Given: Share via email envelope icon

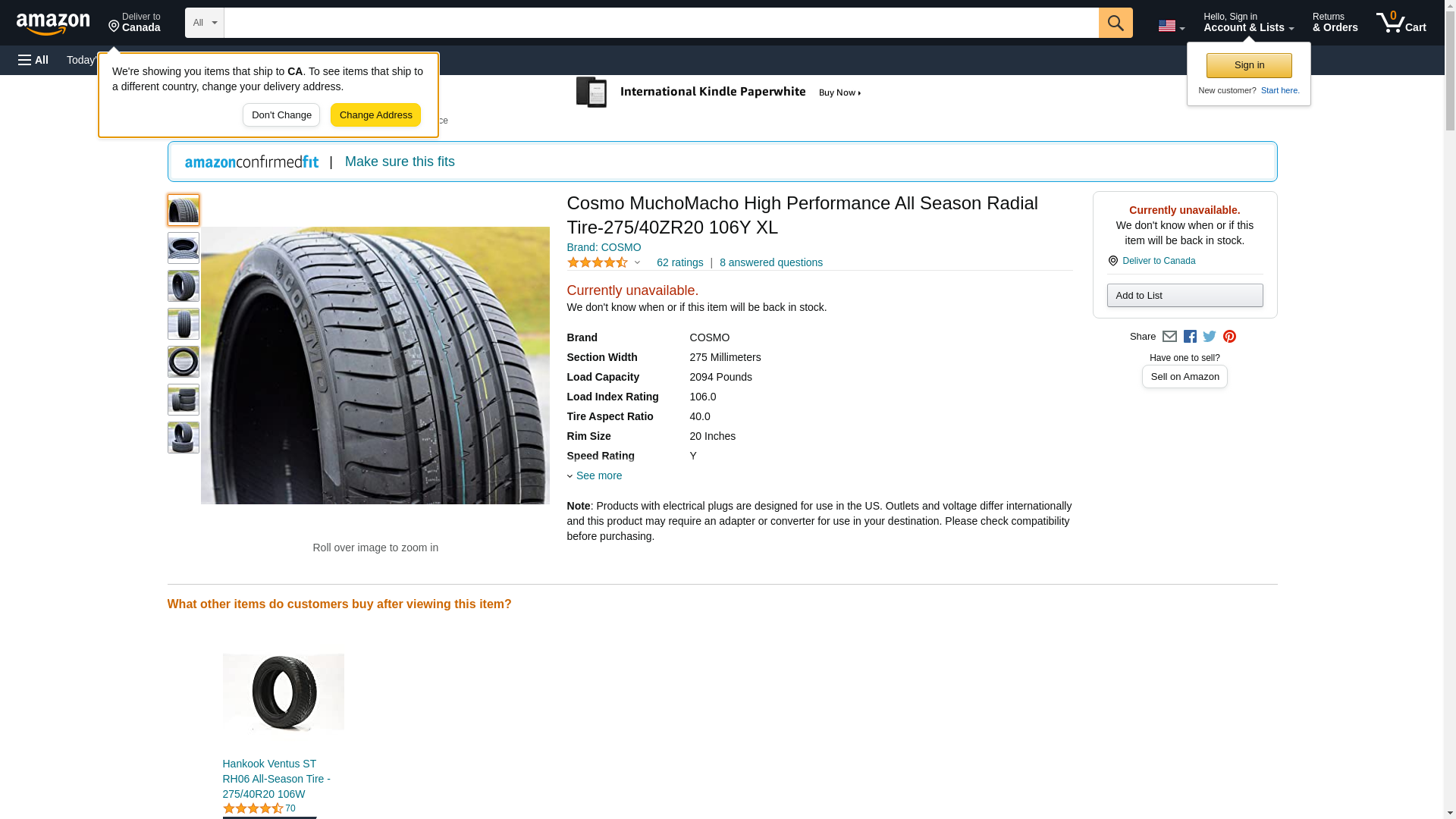Looking at the screenshot, I should (1169, 337).
